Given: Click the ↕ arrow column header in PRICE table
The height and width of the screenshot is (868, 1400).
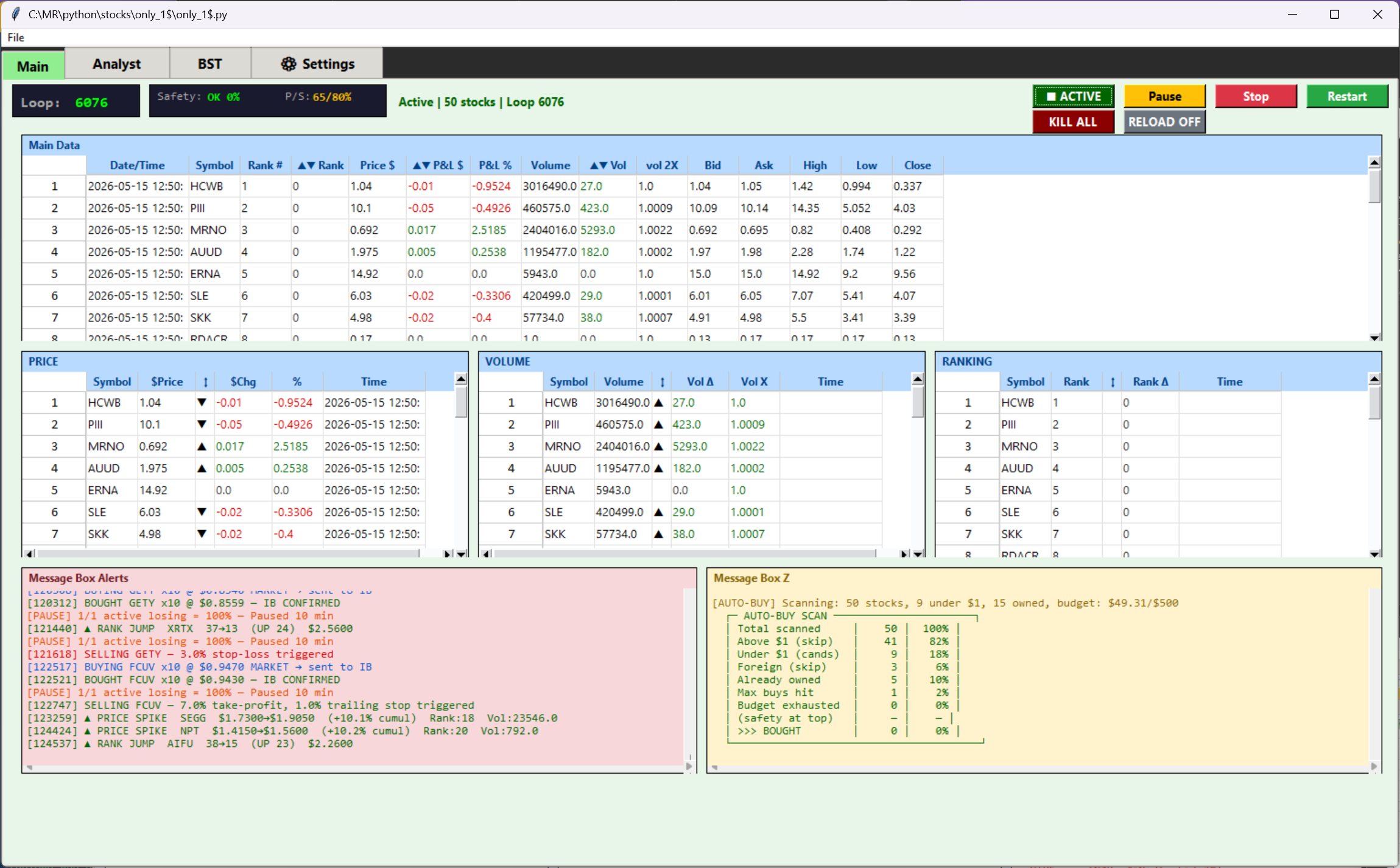Looking at the screenshot, I should (205, 382).
